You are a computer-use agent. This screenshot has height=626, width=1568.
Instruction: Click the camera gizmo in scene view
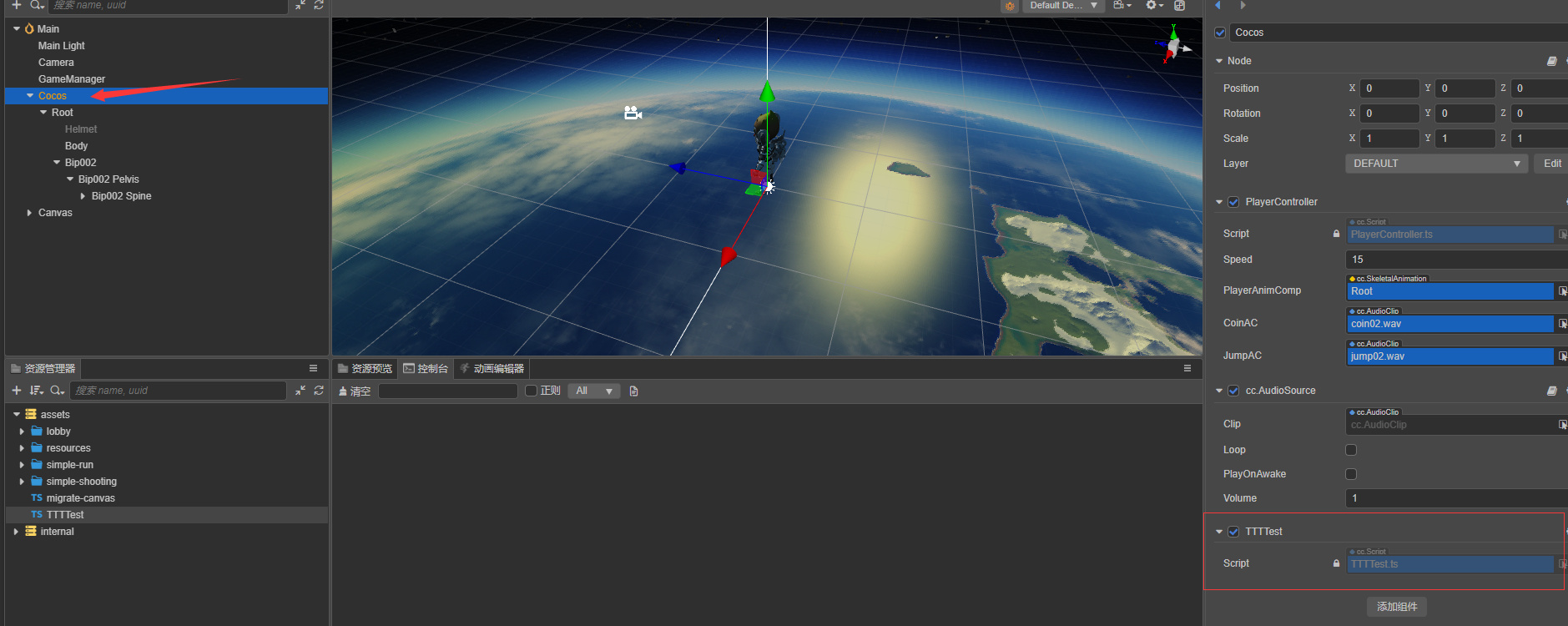pyautogui.click(x=633, y=113)
